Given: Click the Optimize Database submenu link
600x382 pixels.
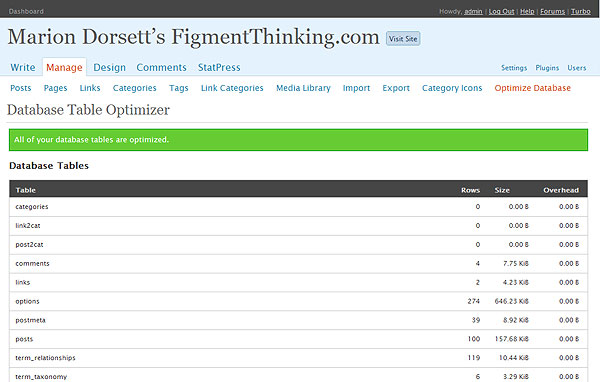Looking at the screenshot, I should pyautogui.click(x=532, y=88).
